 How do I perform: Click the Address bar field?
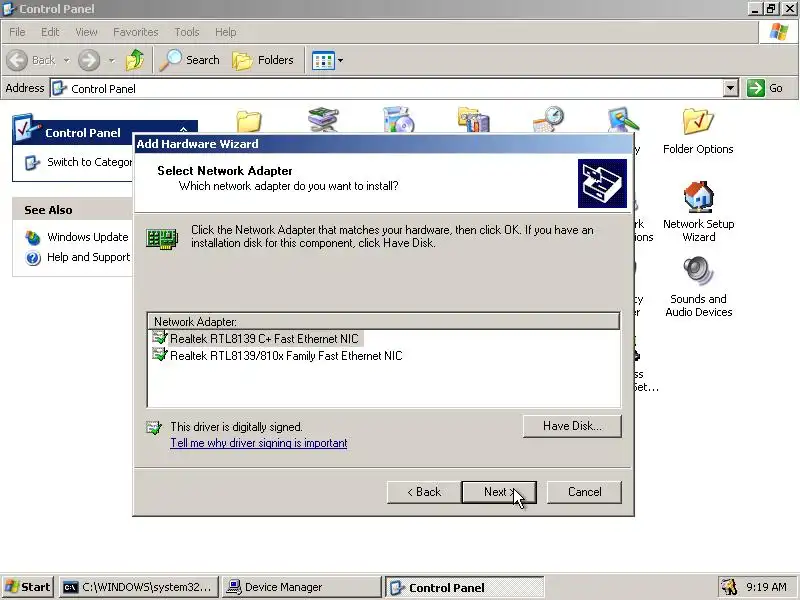tap(387, 89)
